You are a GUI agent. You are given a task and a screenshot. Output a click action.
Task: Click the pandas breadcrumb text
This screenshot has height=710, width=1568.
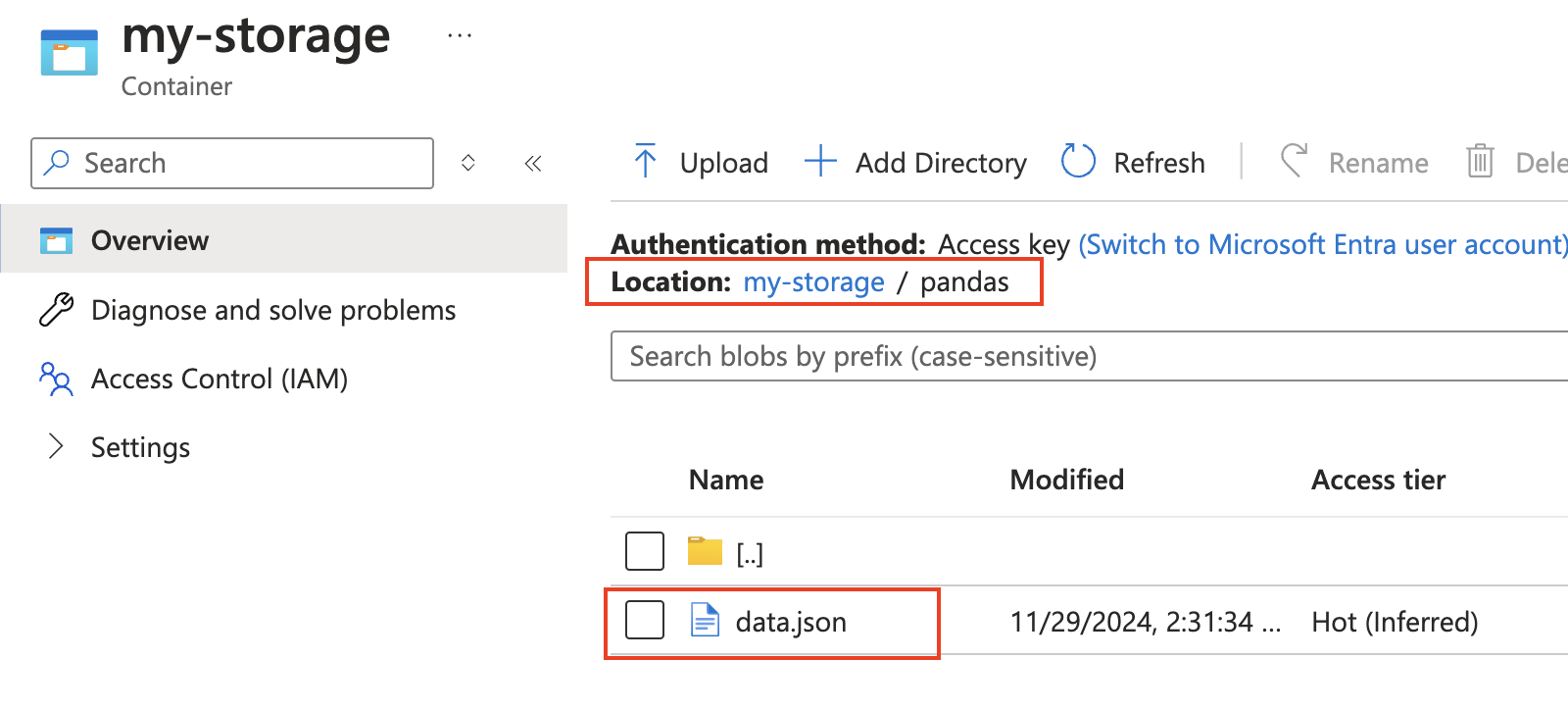[964, 282]
